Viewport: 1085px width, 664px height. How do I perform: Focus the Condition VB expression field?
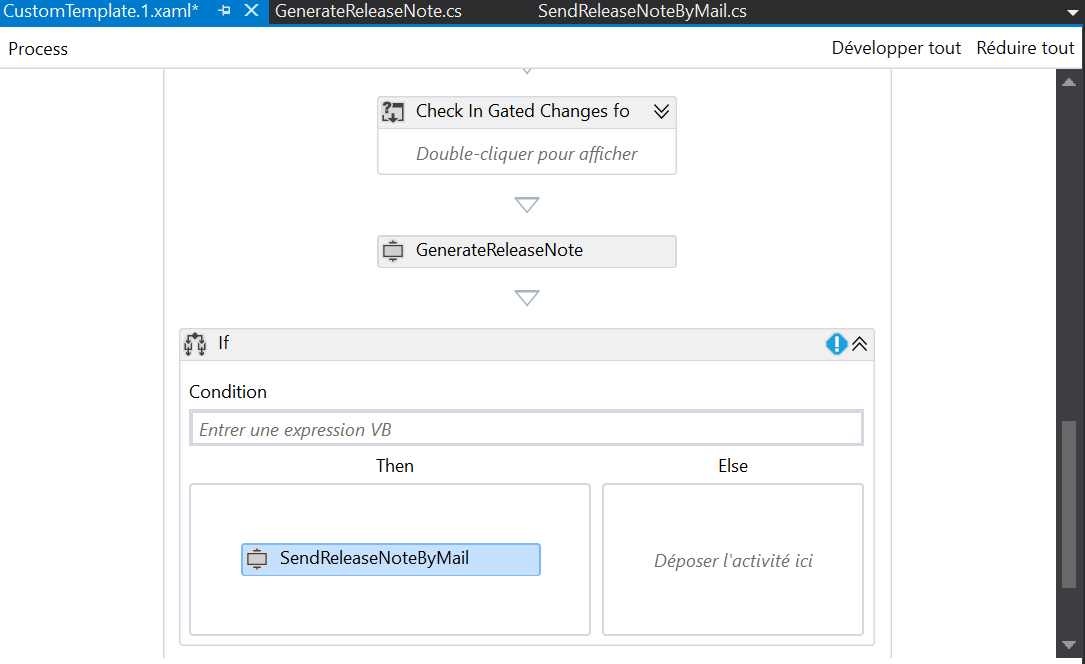click(x=527, y=429)
